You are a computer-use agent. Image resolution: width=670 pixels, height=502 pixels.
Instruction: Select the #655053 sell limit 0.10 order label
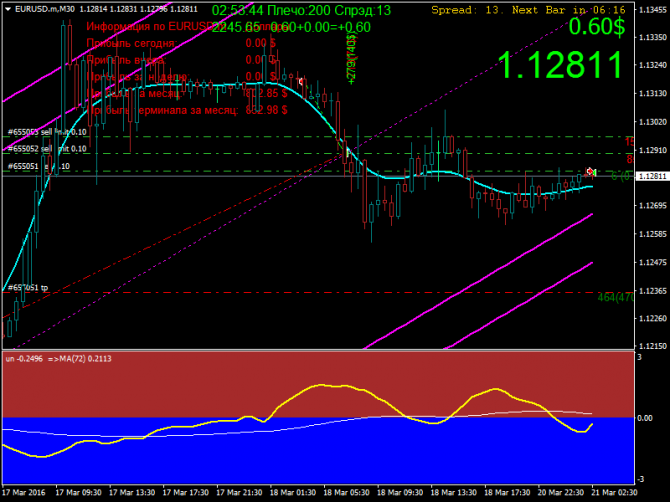[47, 132]
